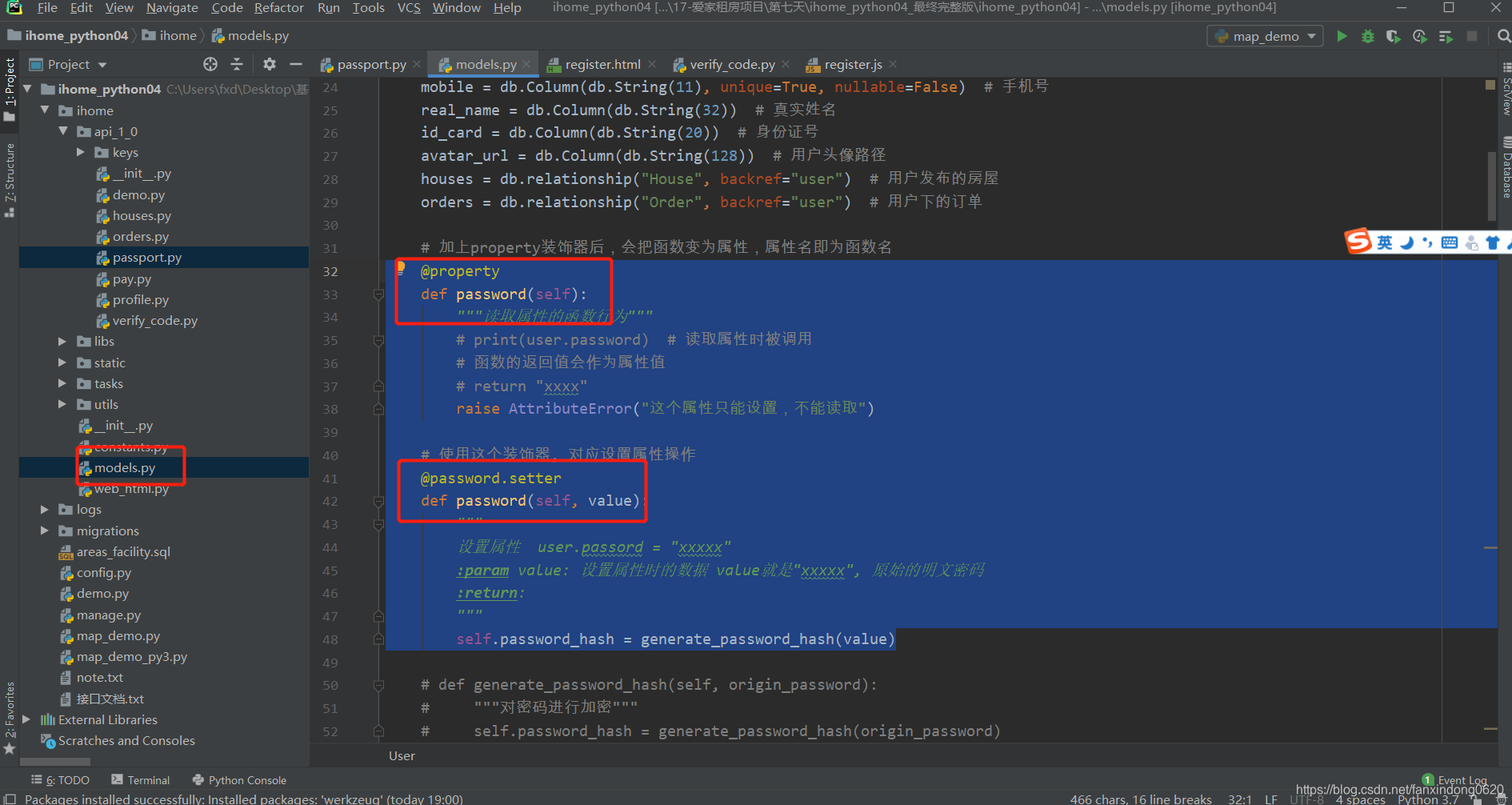Collapse all in Project panel
Viewport: 1512px width, 805px height.
point(237,64)
